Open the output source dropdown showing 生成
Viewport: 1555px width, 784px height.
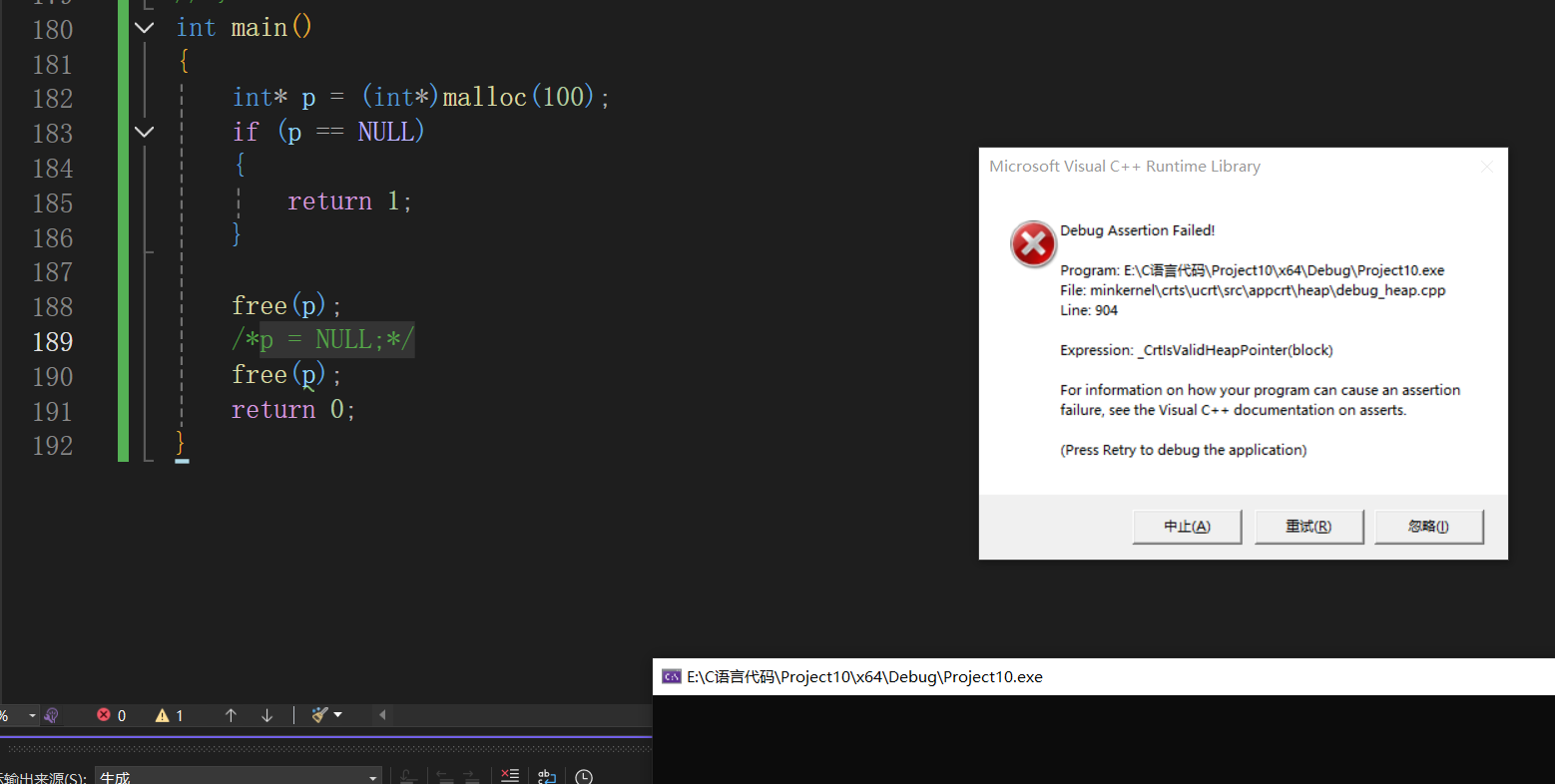tap(239, 777)
